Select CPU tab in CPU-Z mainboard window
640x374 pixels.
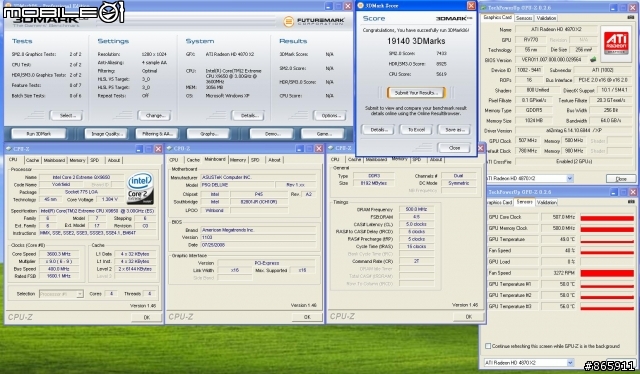pyautogui.click(x=174, y=160)
